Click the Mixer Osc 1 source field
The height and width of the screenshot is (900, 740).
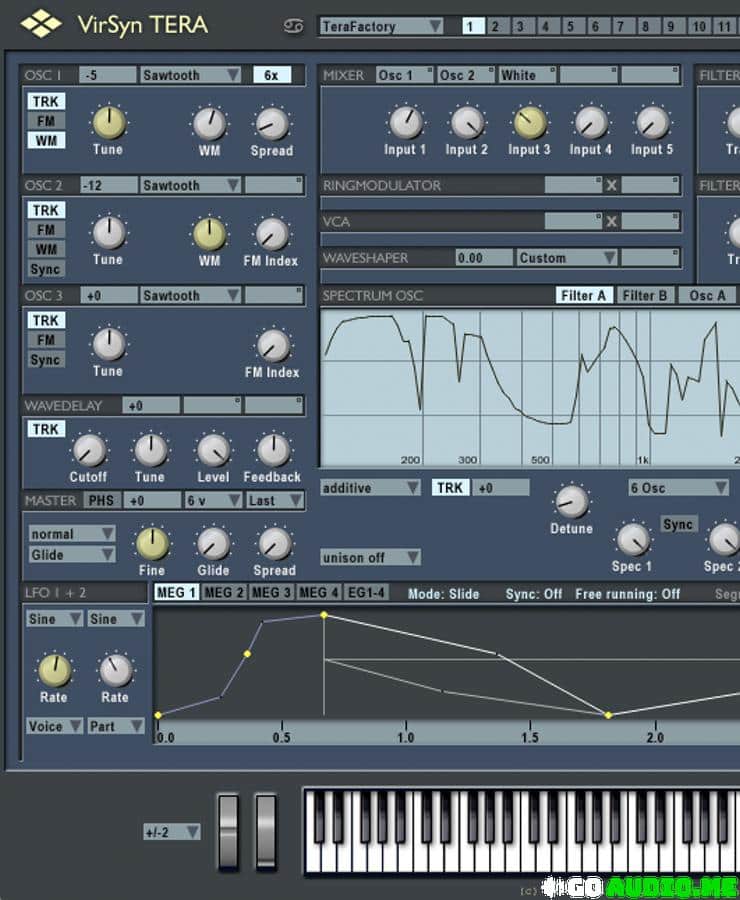[x=404, y=75]
